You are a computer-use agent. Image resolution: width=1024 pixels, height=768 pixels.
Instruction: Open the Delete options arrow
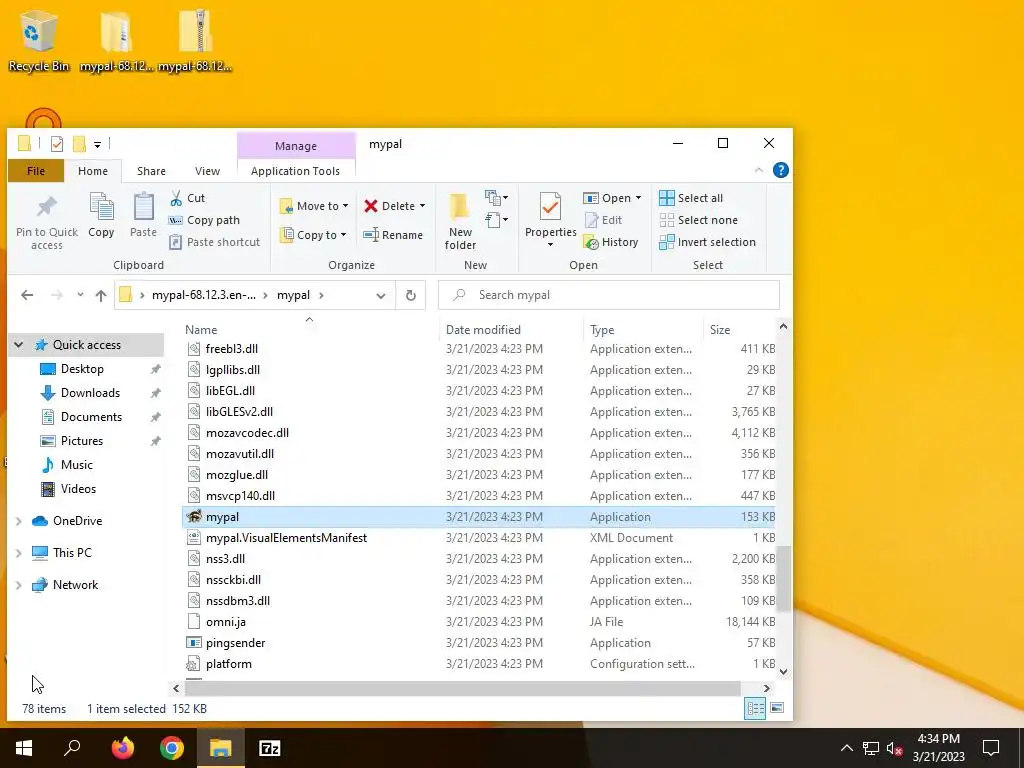pos(423,206)
